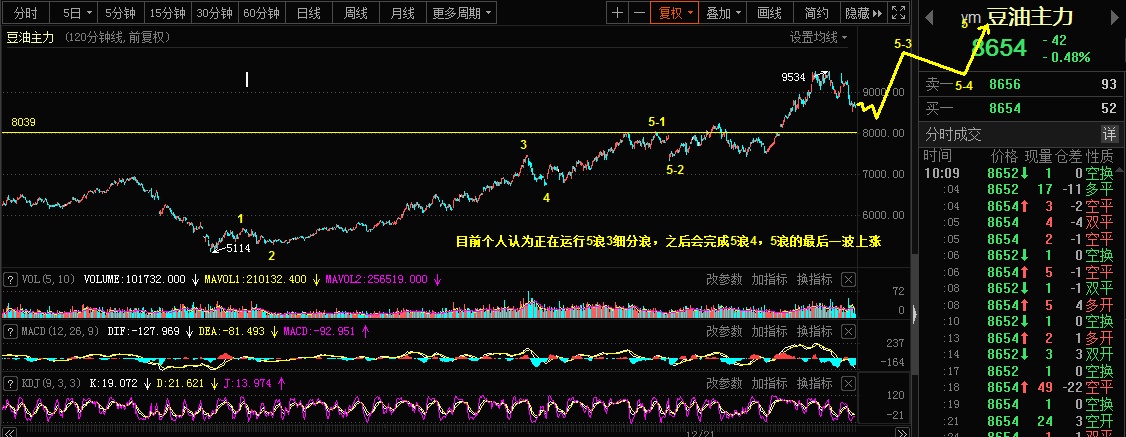Screen dimensions: 1126x437
Task: Click the 8039 horizontal line label
Action: click(x=24, y=123)
